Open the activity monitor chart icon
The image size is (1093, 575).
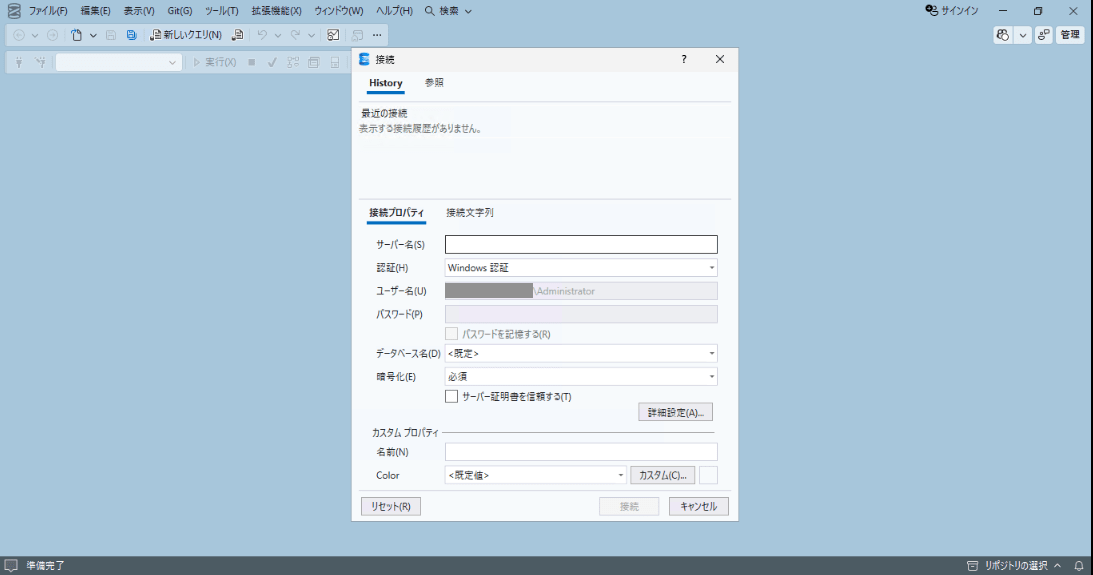click(x=333, y=35)
